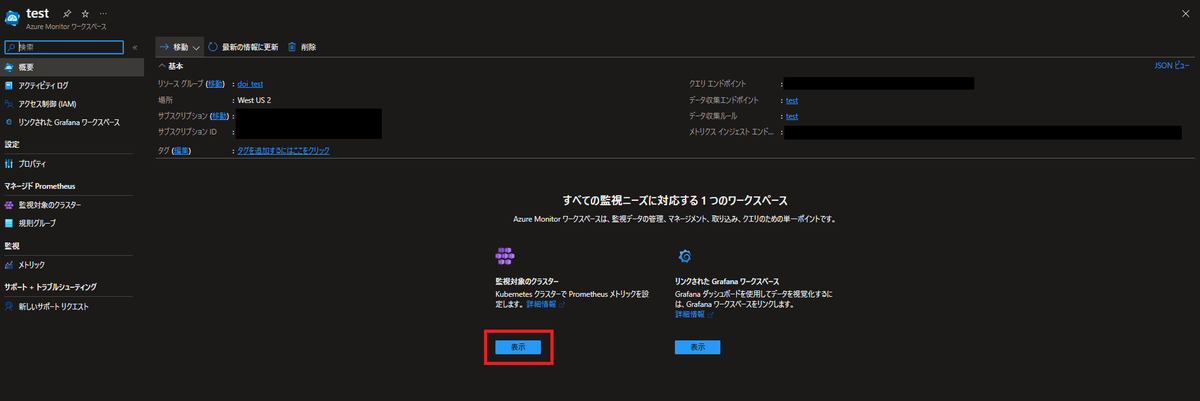Collapse the left navigation with double chevron
Image resolution: width=1200 pixels, height=401 pixels.
point(135,47)
